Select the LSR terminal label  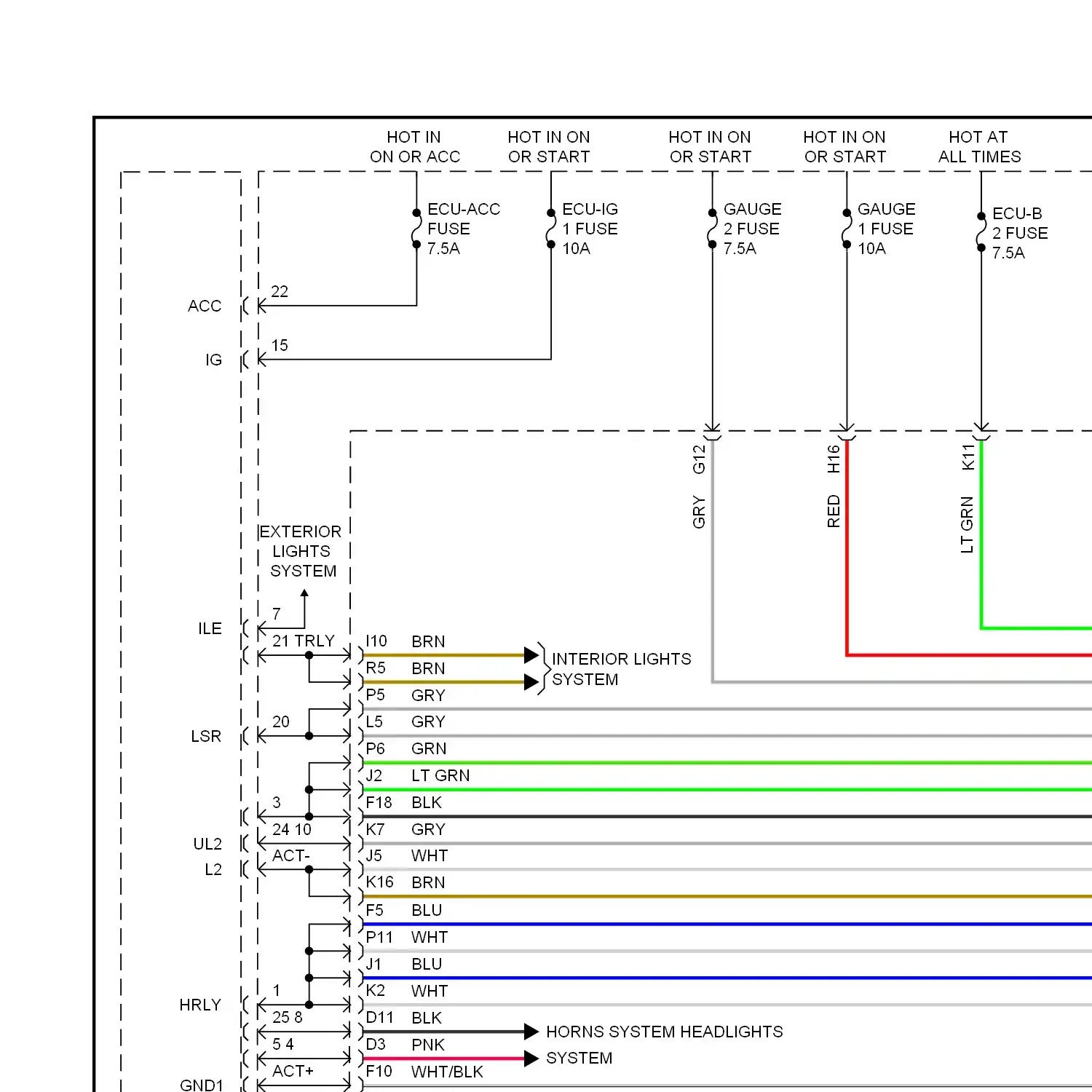coord(206,736)
